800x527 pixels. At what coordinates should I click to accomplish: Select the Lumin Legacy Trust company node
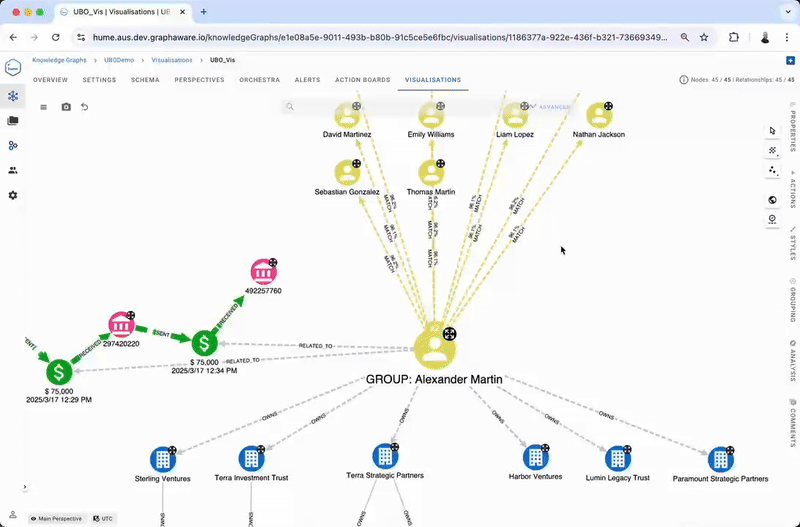(x=618, y=459)
